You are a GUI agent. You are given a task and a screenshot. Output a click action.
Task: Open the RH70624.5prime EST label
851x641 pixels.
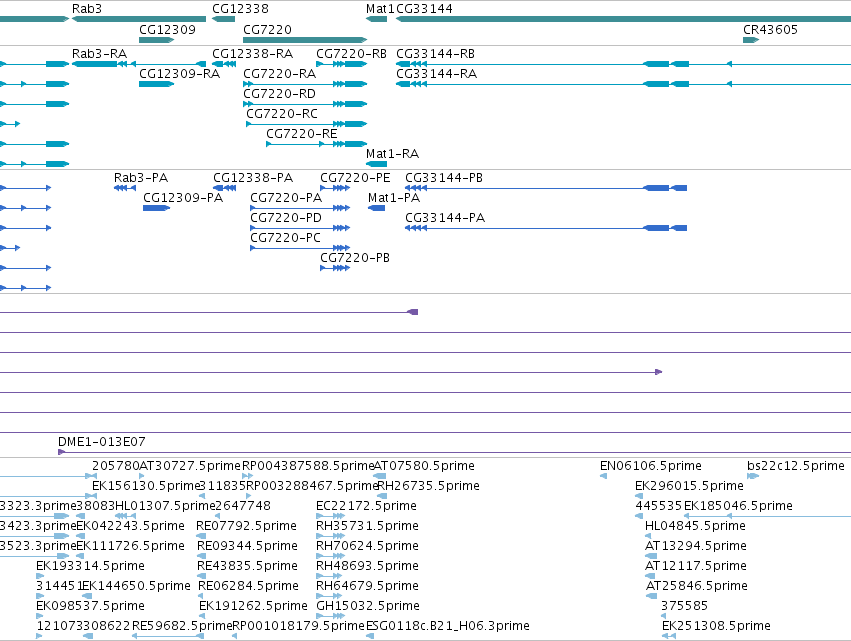(367, 546)
